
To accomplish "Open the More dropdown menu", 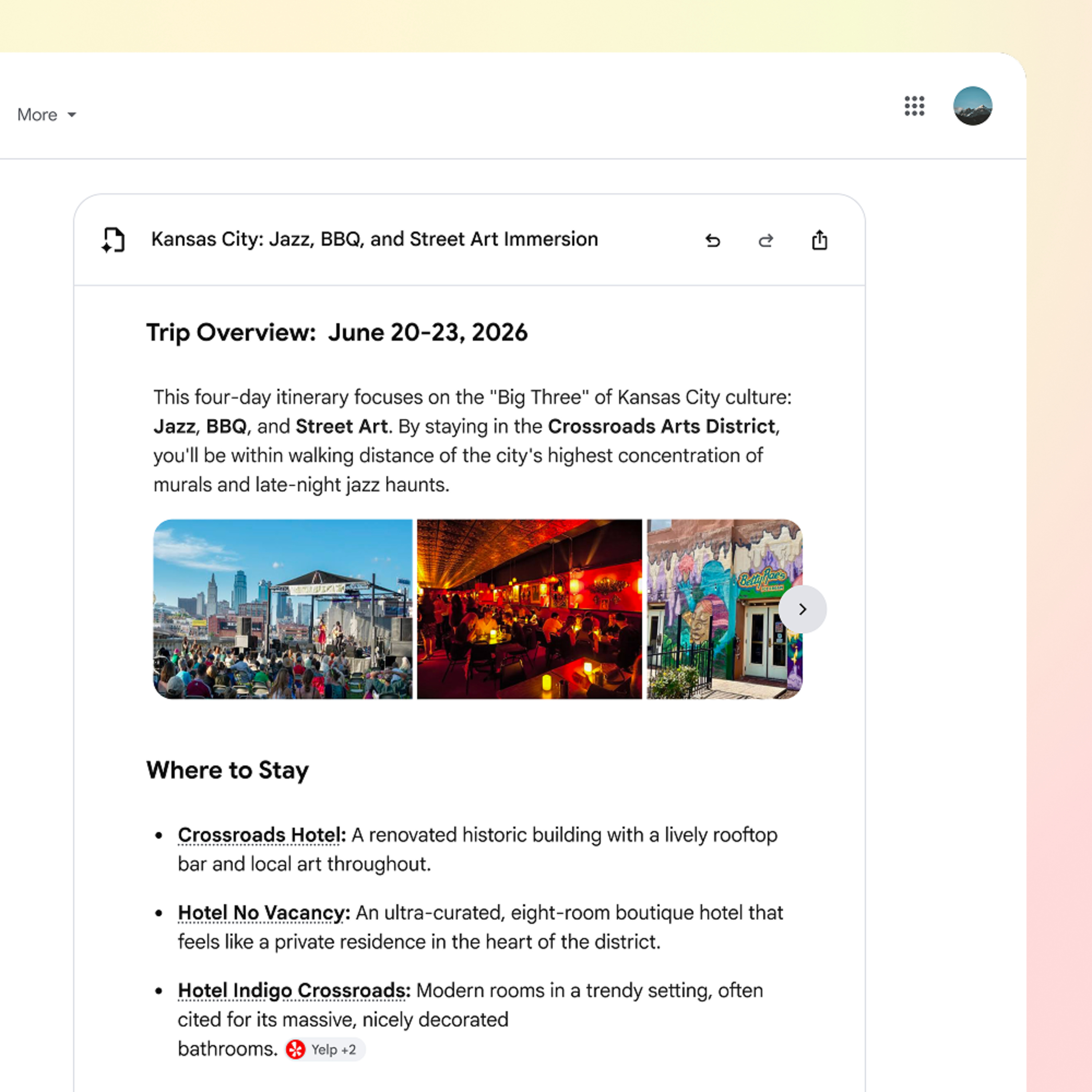I will (47, 115).
